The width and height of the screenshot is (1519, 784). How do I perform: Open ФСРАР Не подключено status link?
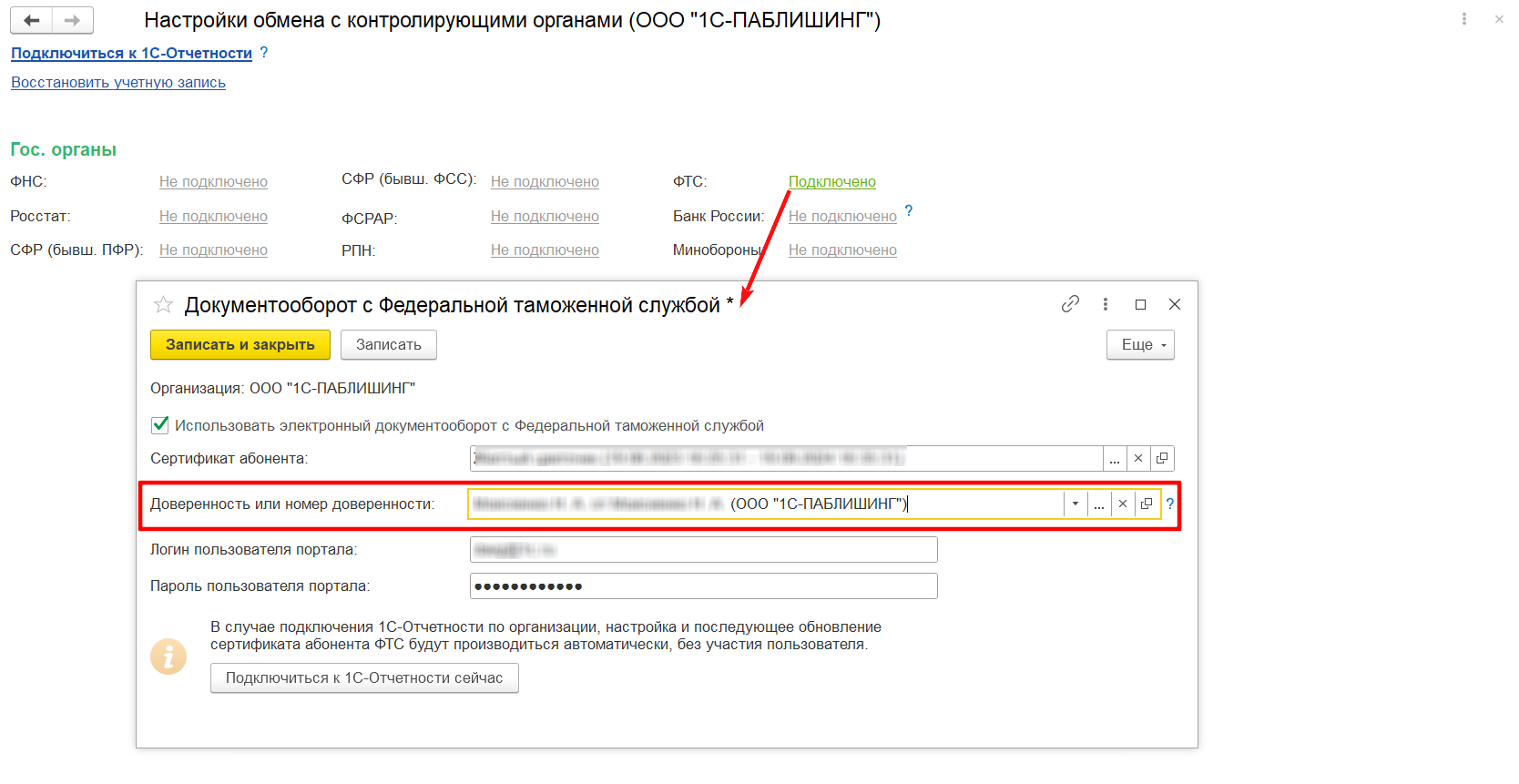point(545,216)
